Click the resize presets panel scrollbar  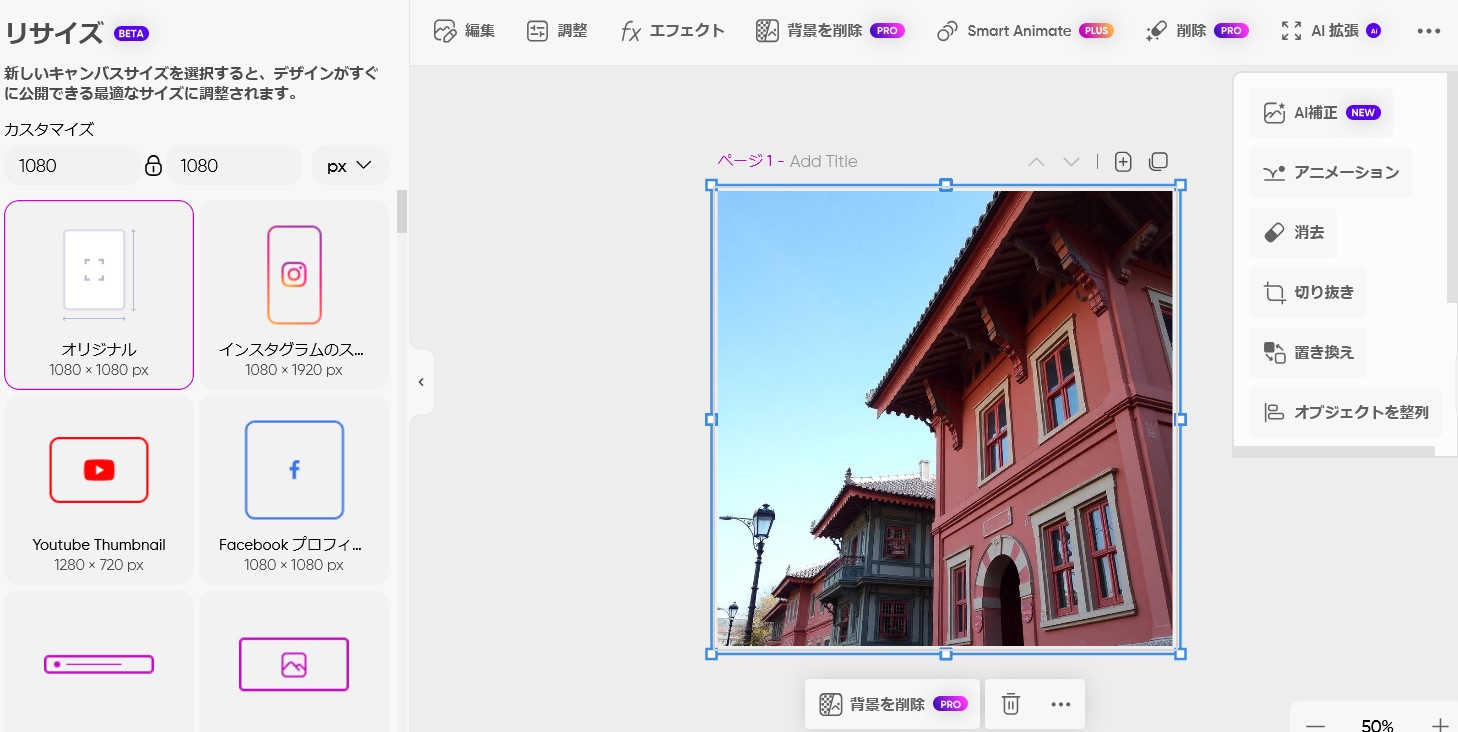[x=402, y=212]
